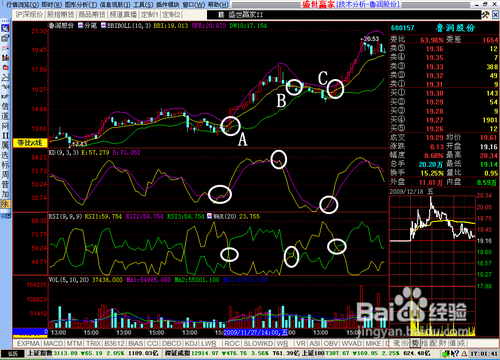Click the hammer tools icon at top right
The height and width of the screenshot is (360, 500).
tap(485, 15)
